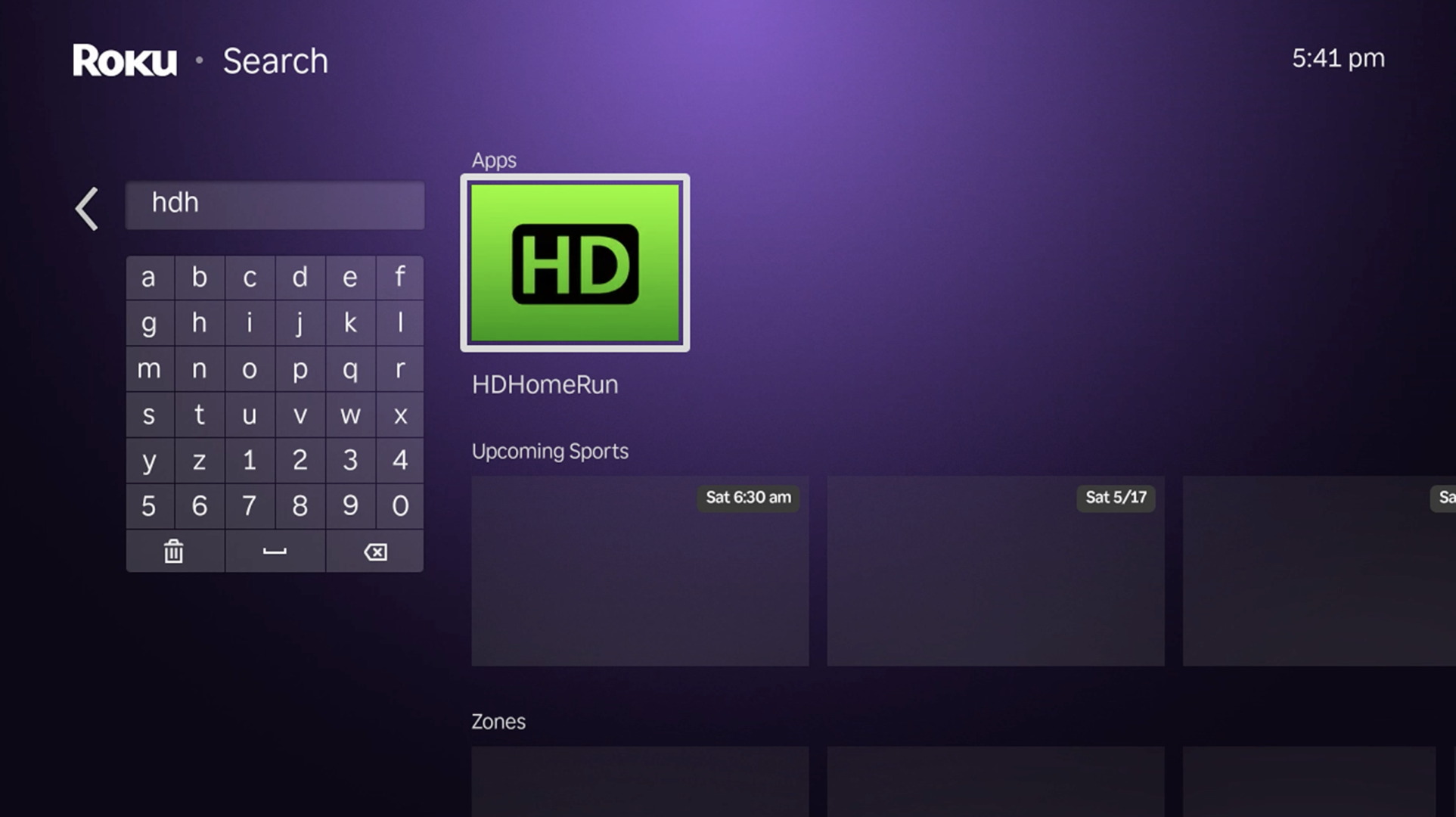The height and width of the screenshot is (817, 1456).
Task: Click the HDHomeRun app name label
Action: point(545,384)
